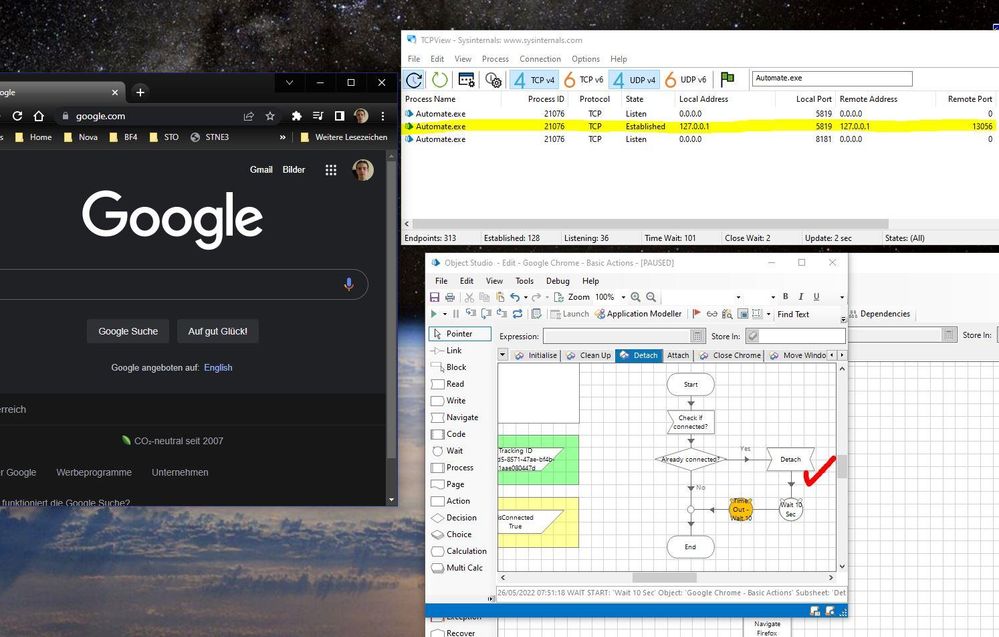Click Step Over icon in debug toolbar

point(486,313)
